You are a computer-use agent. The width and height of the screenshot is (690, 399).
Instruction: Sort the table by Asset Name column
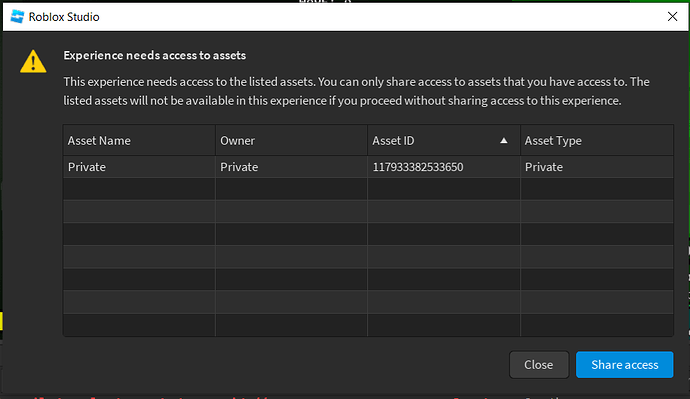pyautogui.click(x=99, y=141)
